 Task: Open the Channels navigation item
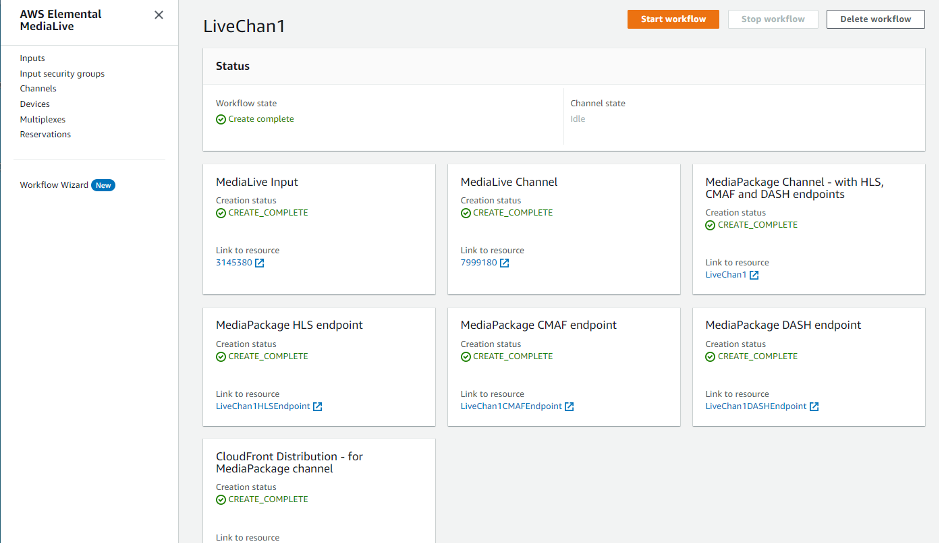38,89
